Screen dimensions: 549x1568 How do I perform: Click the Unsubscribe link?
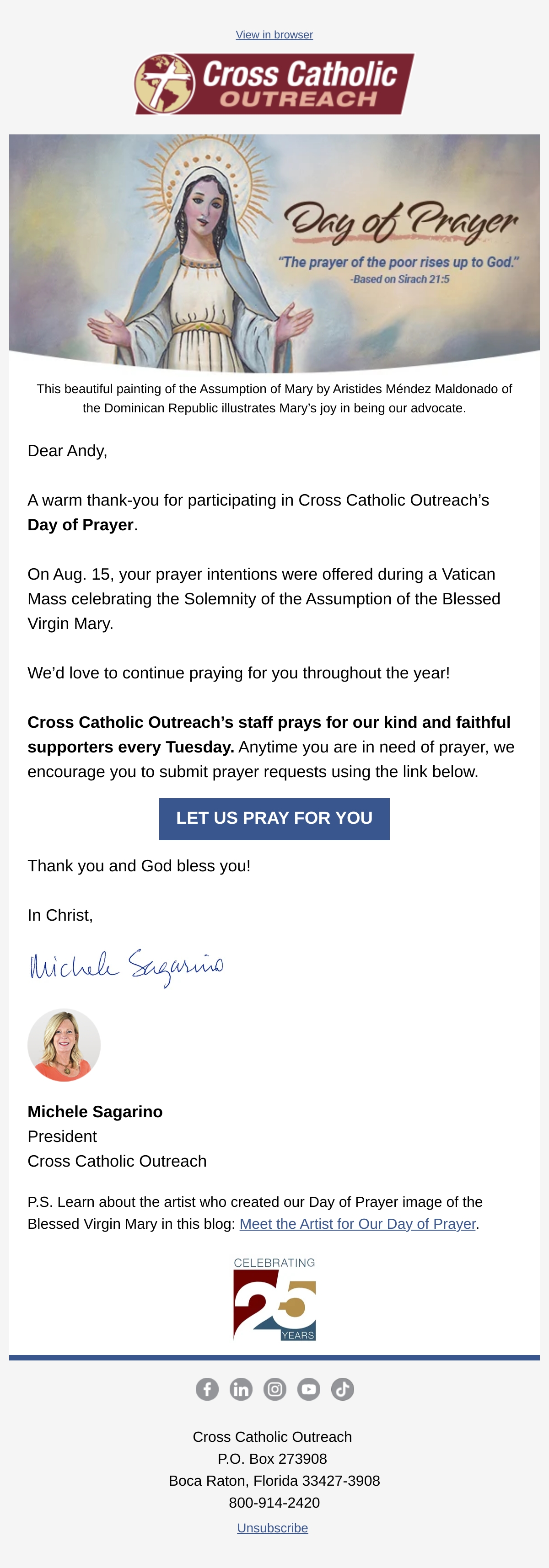[x=272, y=1528]
